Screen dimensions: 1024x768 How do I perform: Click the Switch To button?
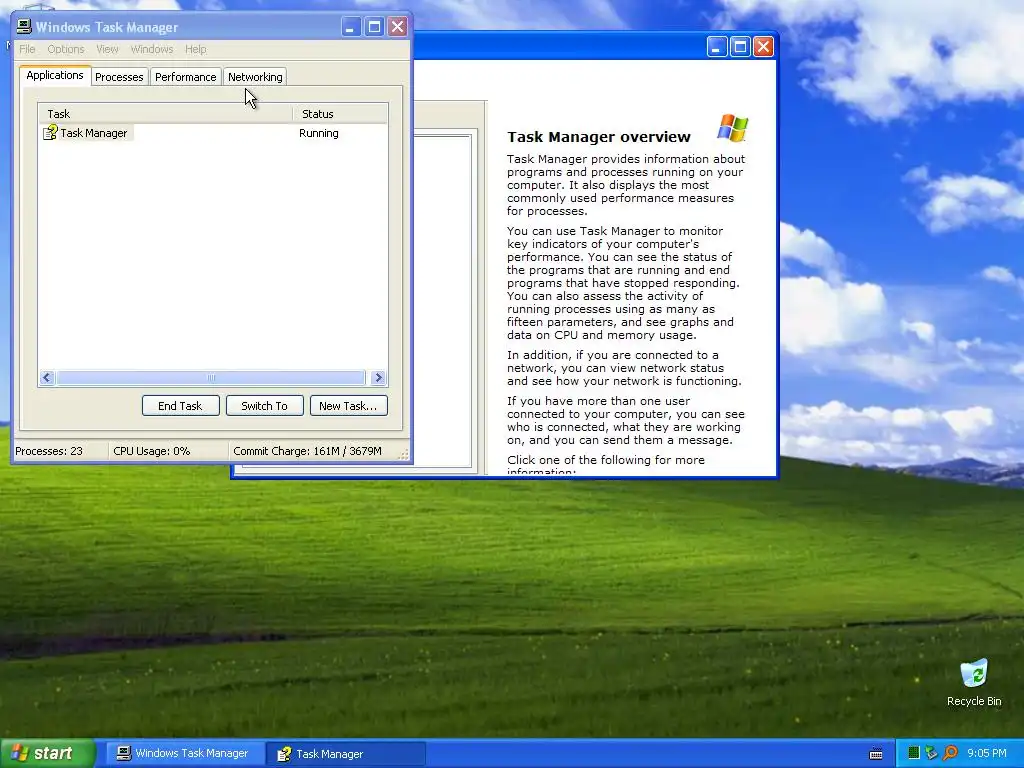(264, 406)
